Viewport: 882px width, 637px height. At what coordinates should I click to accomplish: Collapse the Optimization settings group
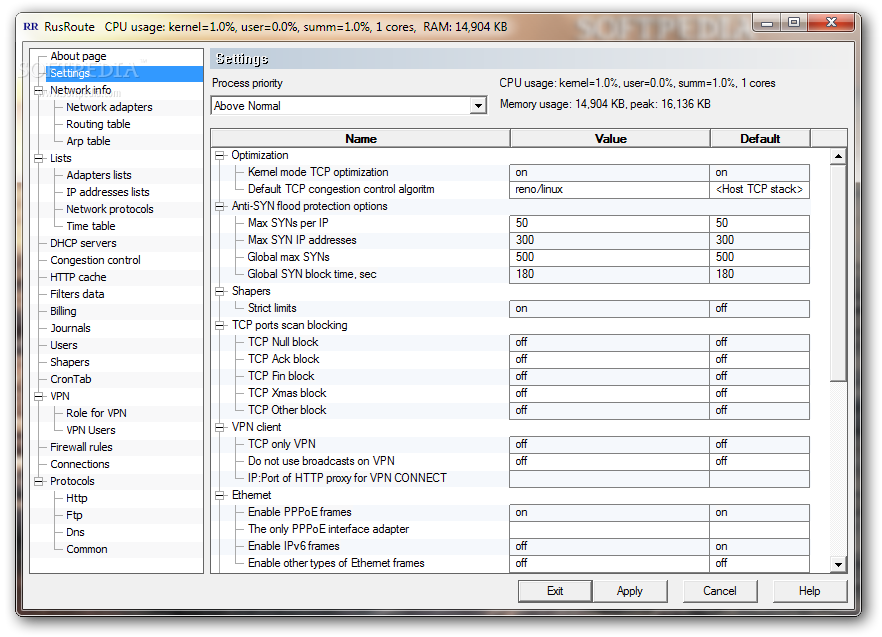(x=220, y=155)
